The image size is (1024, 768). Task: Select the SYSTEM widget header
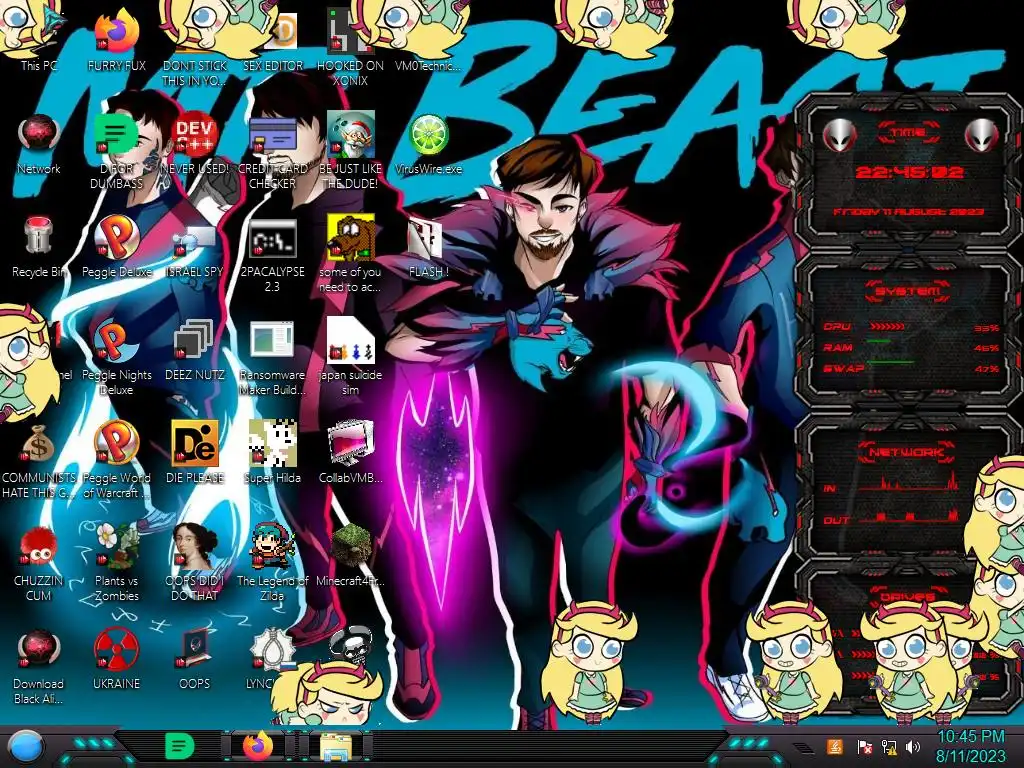908,291
